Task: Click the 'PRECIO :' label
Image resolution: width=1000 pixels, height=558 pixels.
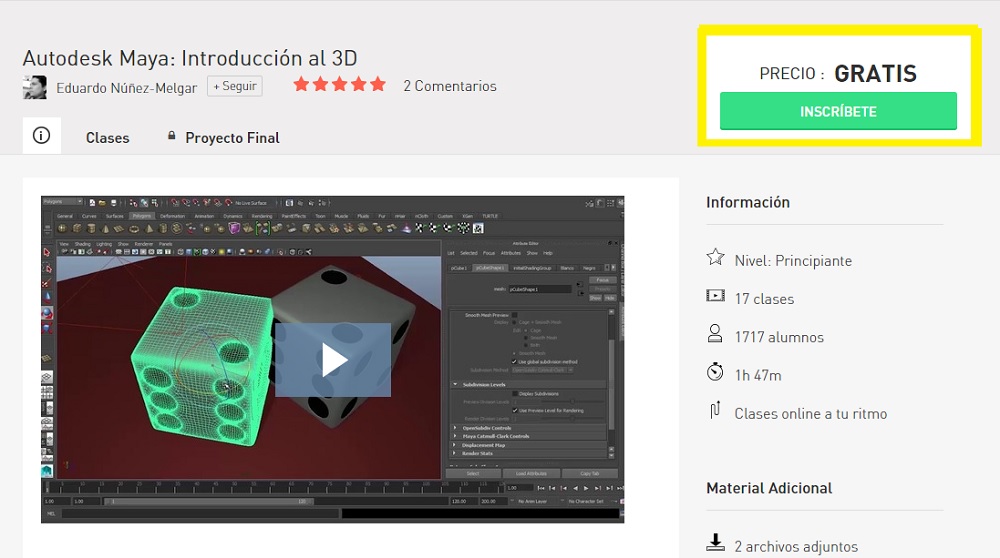Action: pyautogui.click(x=791, y=74)
